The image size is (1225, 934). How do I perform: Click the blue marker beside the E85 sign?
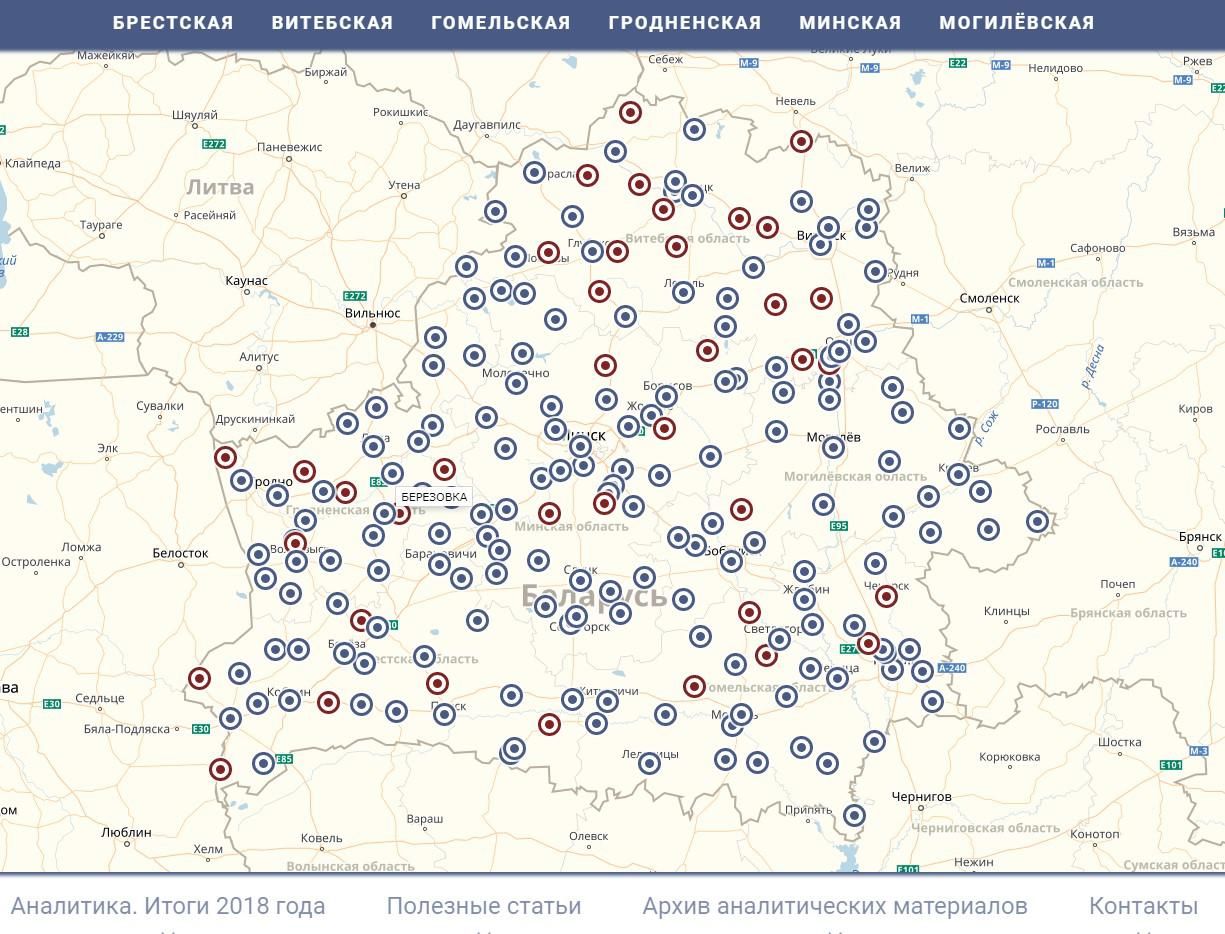coord(263,763)
